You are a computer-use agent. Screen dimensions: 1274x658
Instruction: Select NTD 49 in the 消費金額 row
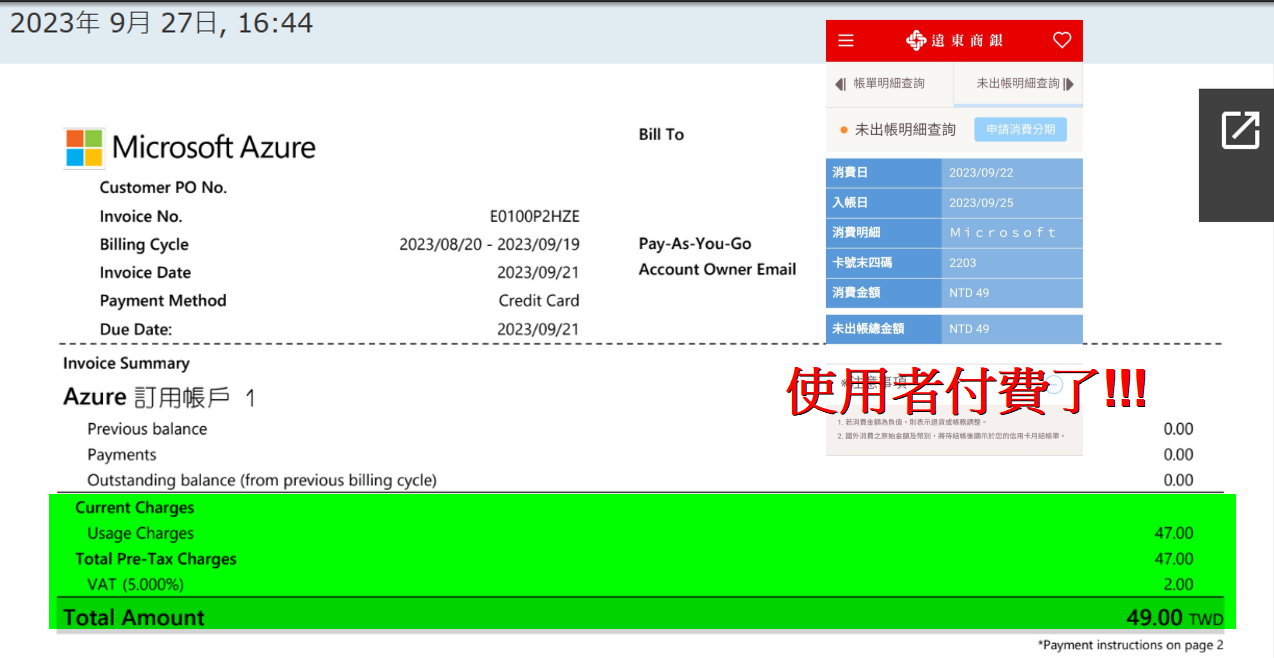tap(969, 293)
